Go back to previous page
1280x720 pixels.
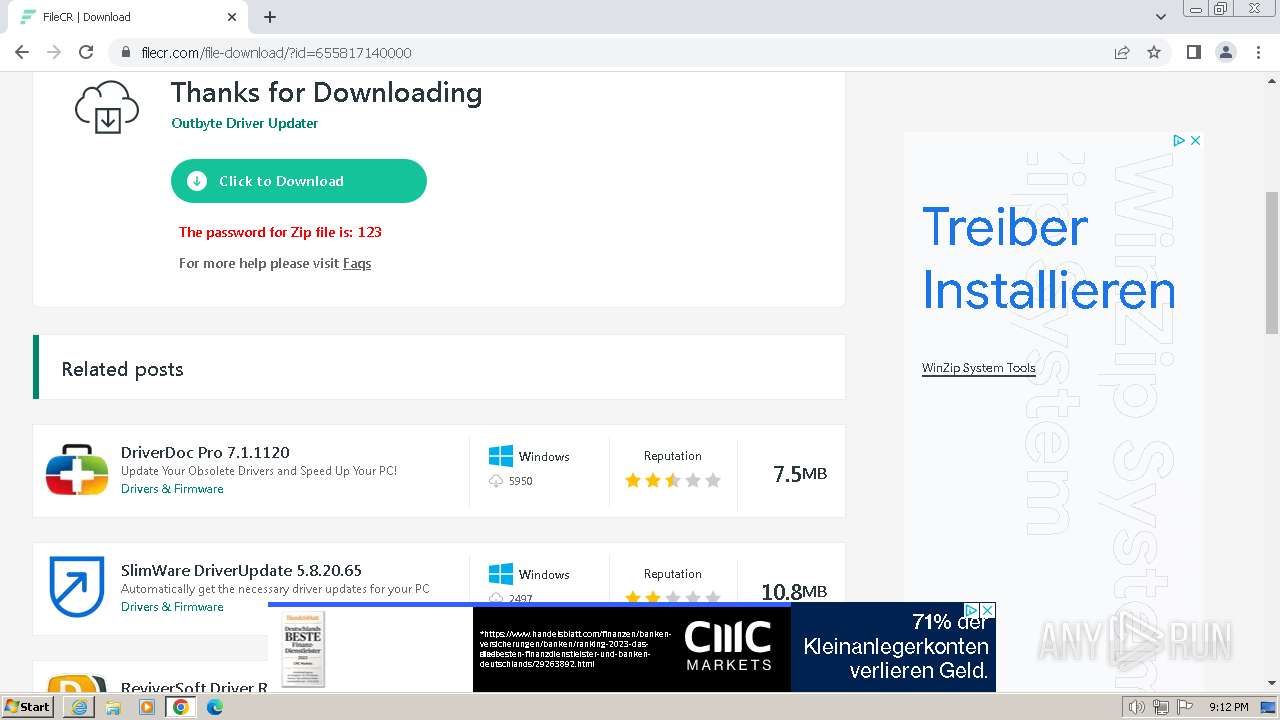point(22,52)
